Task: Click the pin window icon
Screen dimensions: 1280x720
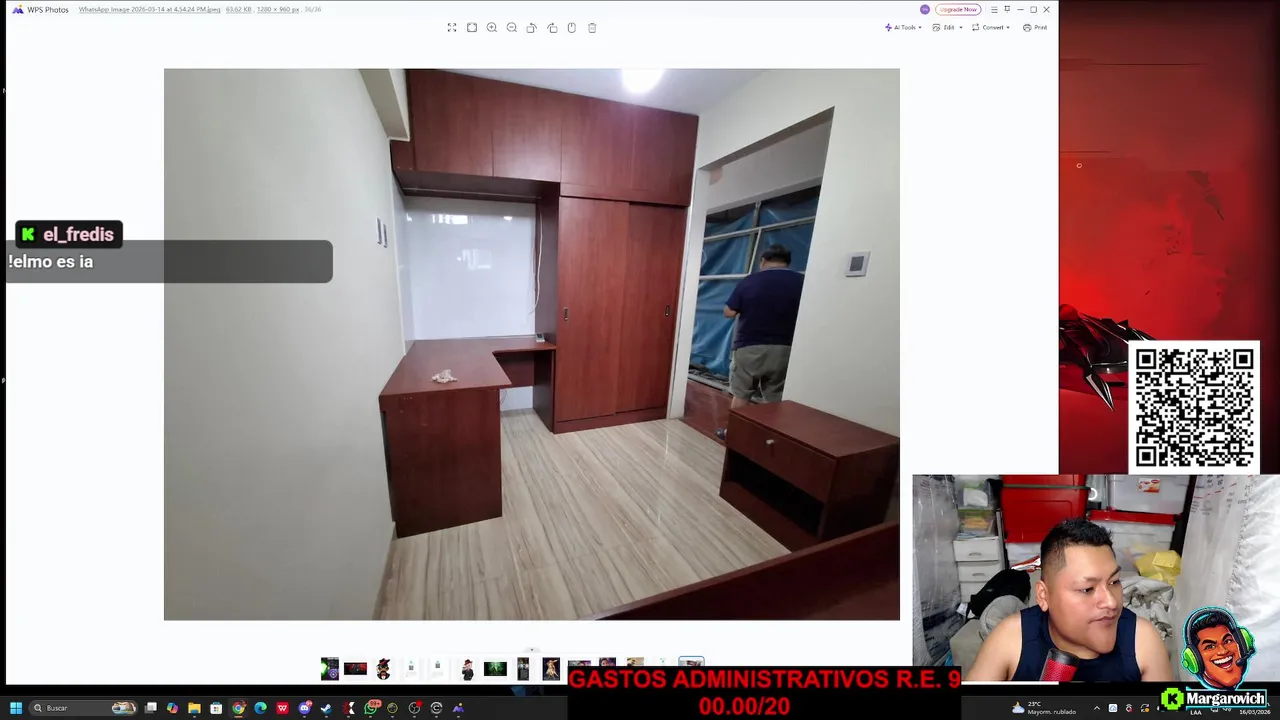Action: coord(1007,9)
